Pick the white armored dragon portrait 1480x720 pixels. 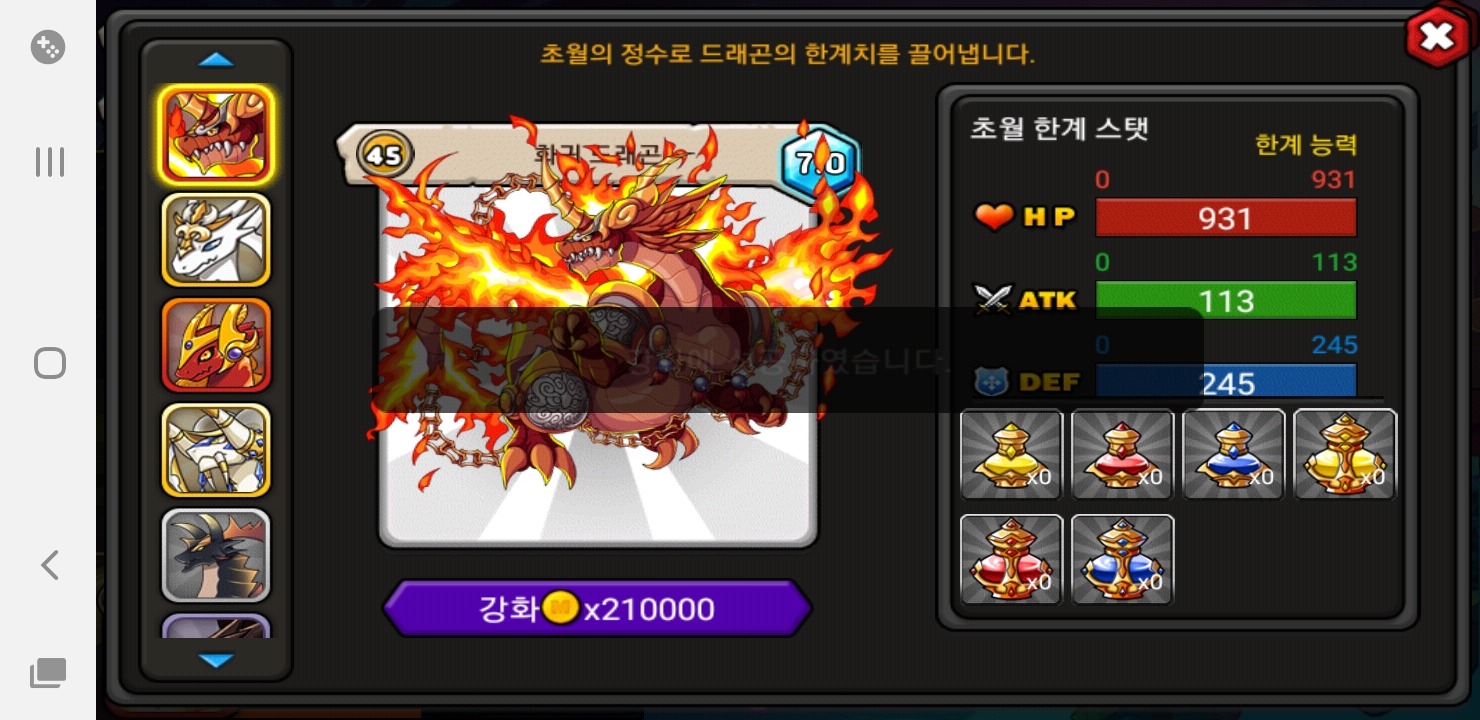[x=216, y=450]
